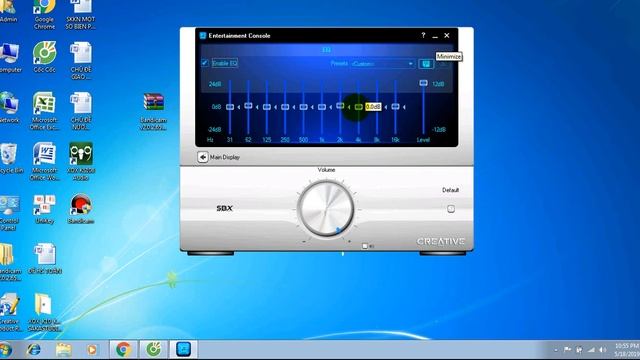Click the reset arrow beside 250 Hz slider
Screen dimensions: 640x360
tap(294, 107)
